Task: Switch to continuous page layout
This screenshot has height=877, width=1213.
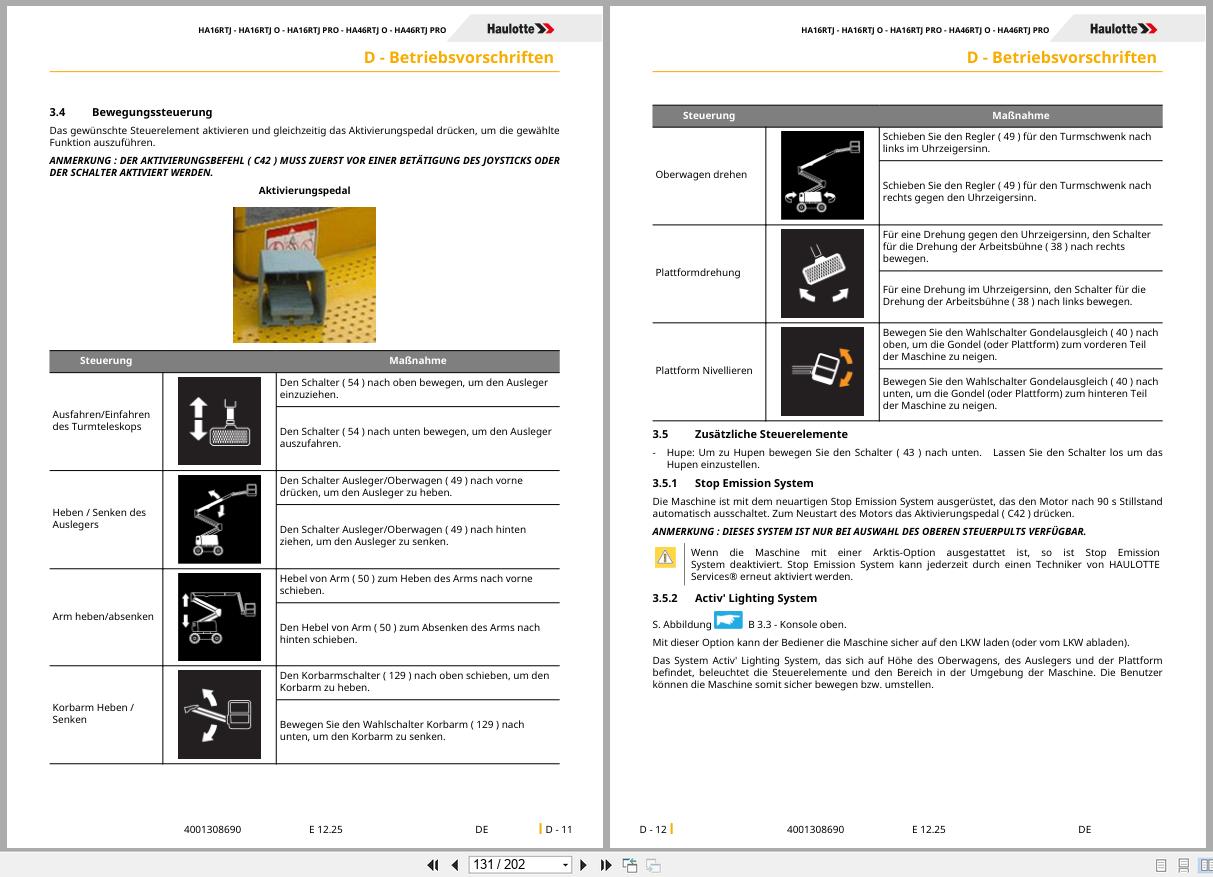Action: point(1184,865)
